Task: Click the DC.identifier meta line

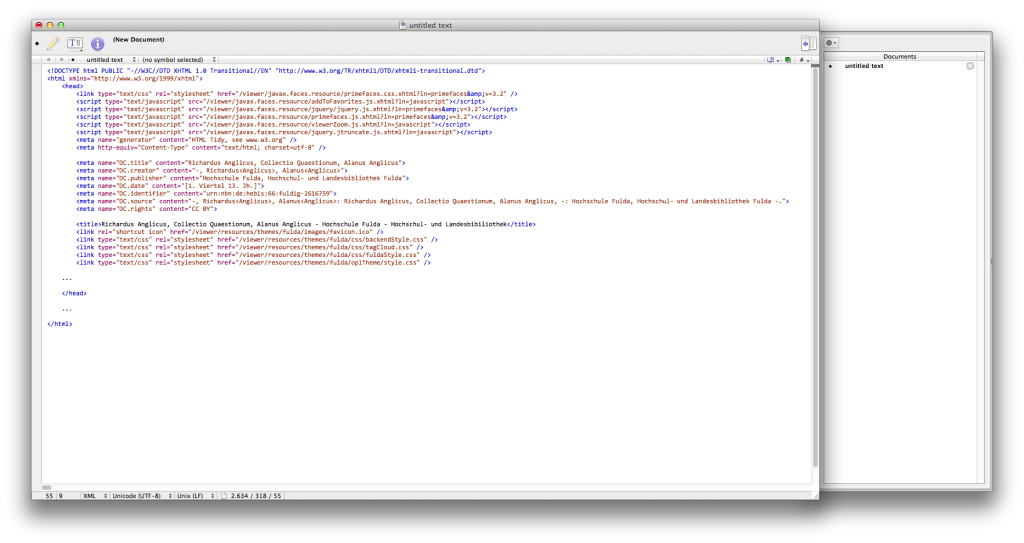Action: (x=206, y=193)
